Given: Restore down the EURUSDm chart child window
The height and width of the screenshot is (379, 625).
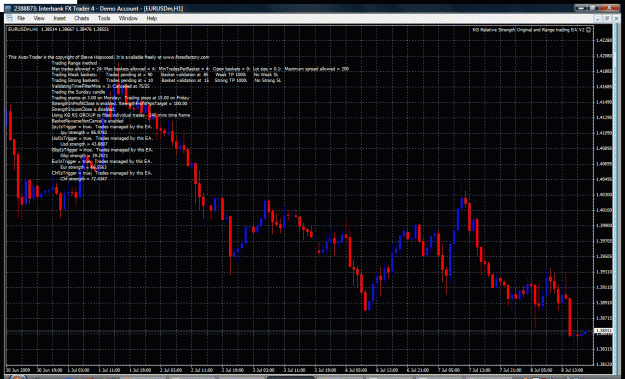Looking at the screenshot, I should coord(607,18).
